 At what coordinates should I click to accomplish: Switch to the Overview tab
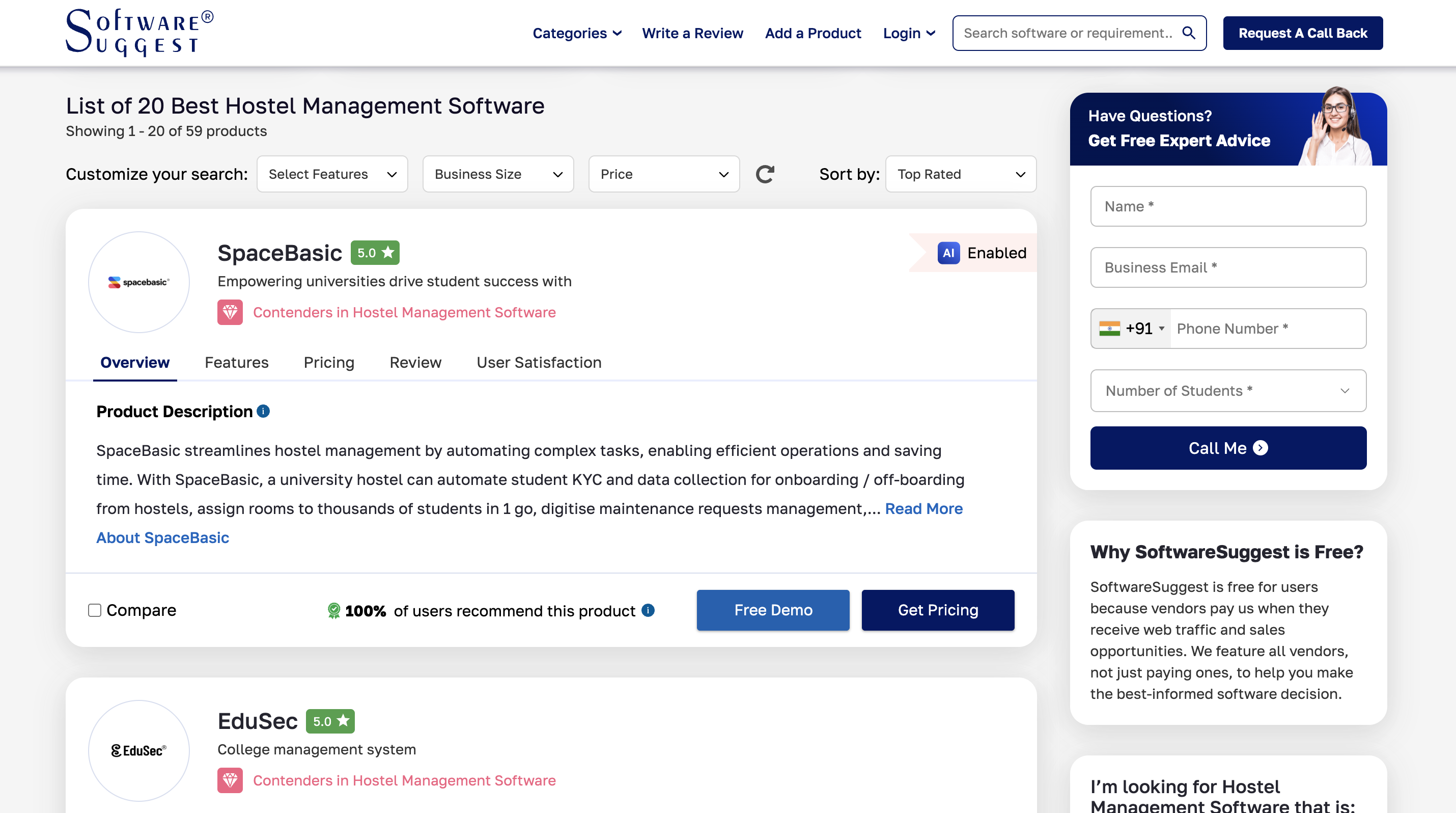click(x=134, y=362)
